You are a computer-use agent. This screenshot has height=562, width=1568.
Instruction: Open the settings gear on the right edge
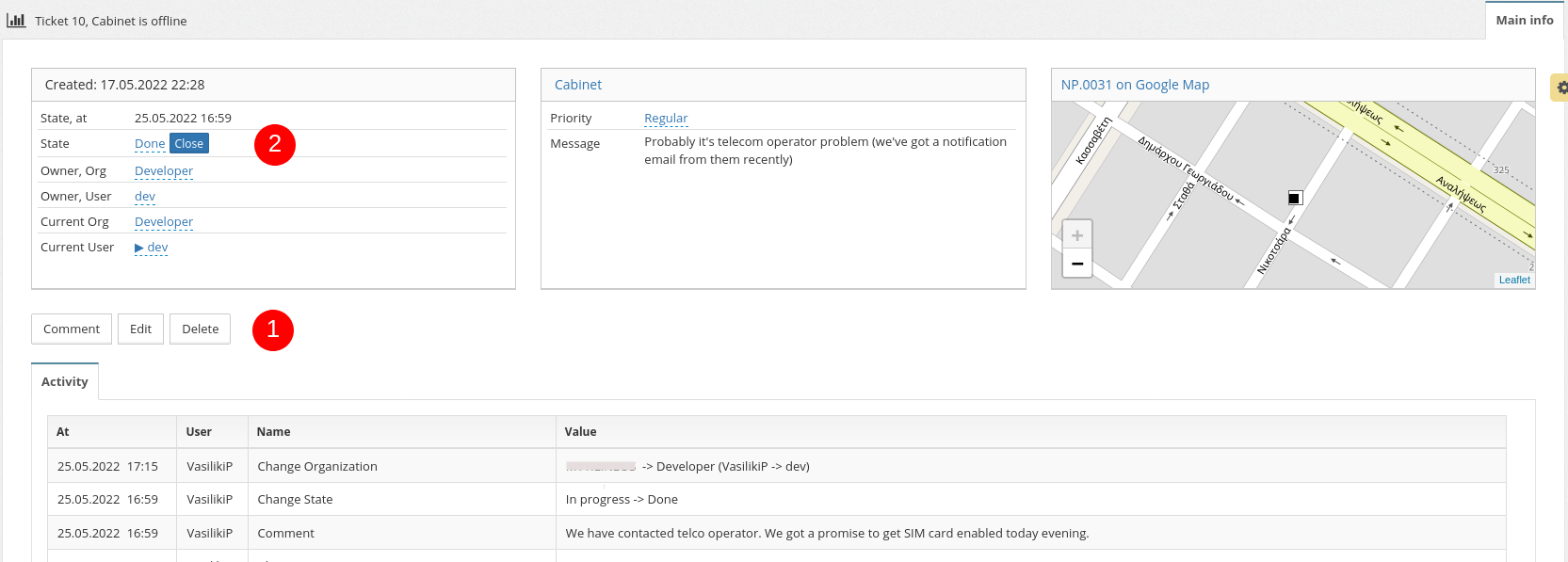tap(1560, 88)
